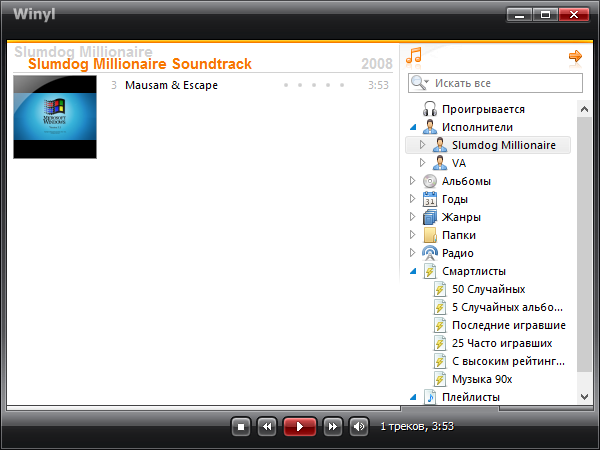Expand the 'VA' artist node

(422, 163)
